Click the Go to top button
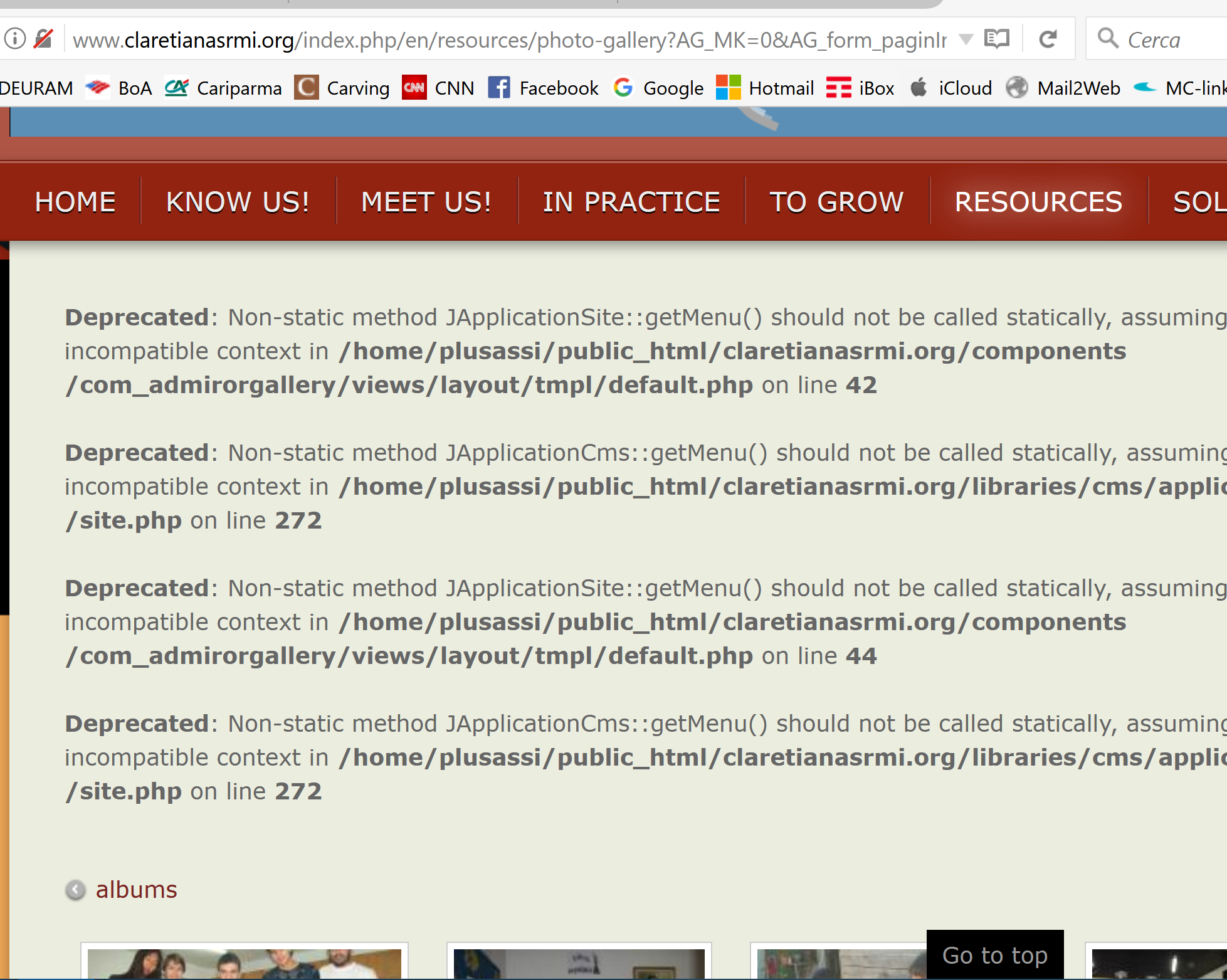Screen dimensions: 1227x980 [x=995, y=955]
